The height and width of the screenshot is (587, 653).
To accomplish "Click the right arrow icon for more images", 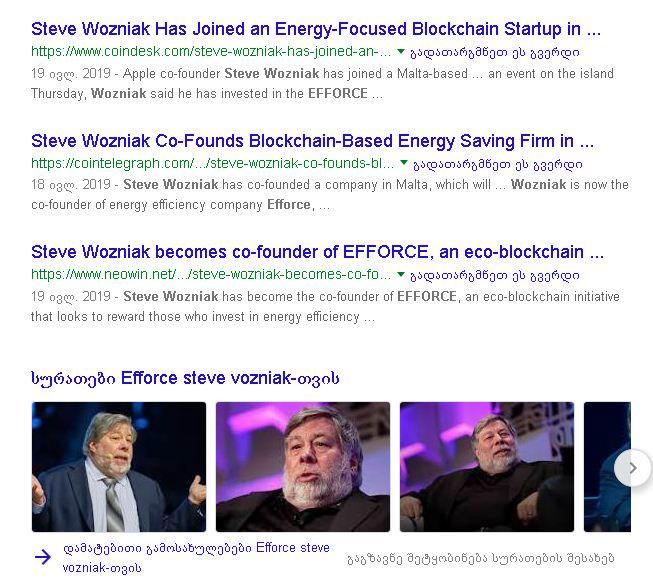I will click(x=42, y=557).
